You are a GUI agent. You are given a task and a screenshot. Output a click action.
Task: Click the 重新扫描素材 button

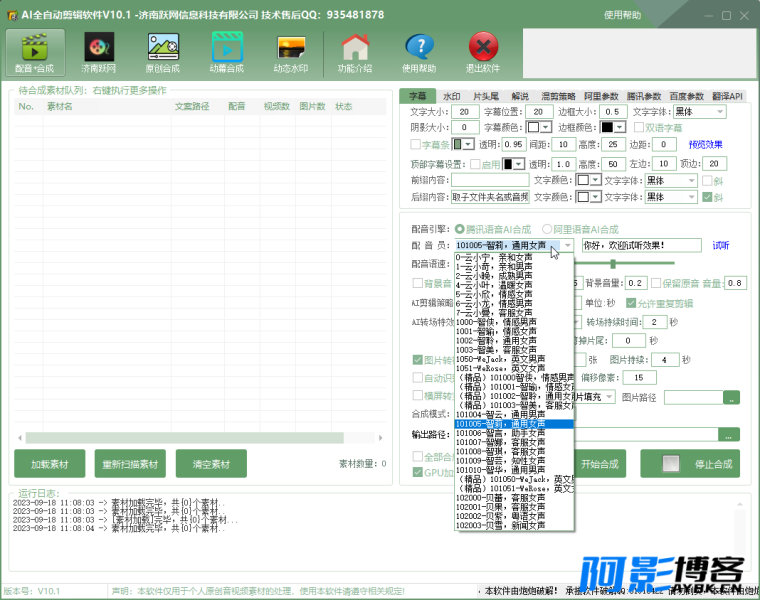(x=130, y=464)
